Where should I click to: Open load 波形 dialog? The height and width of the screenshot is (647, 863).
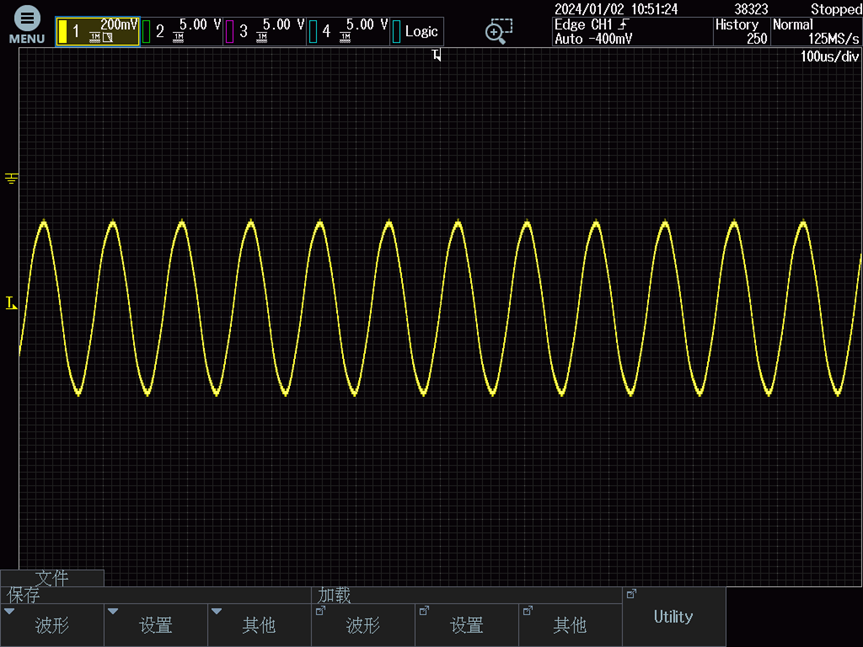coord(363,625)
